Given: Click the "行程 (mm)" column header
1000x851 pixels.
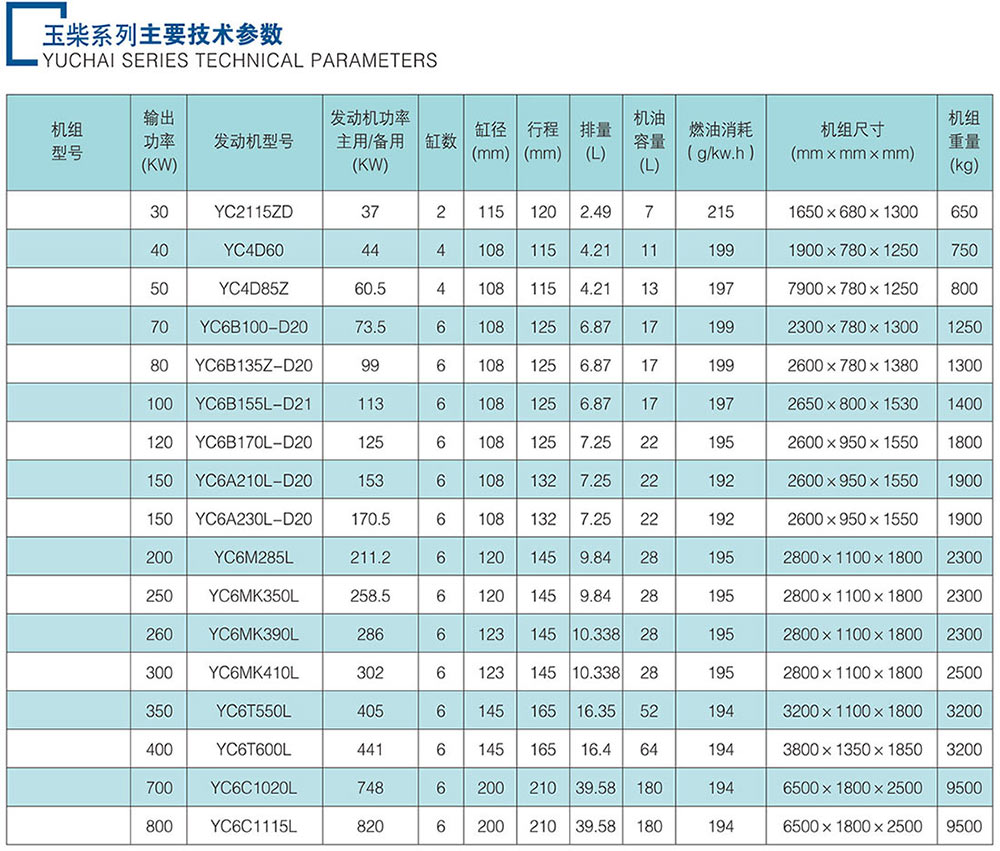Looking at the screenshot, I should [543, 142].
